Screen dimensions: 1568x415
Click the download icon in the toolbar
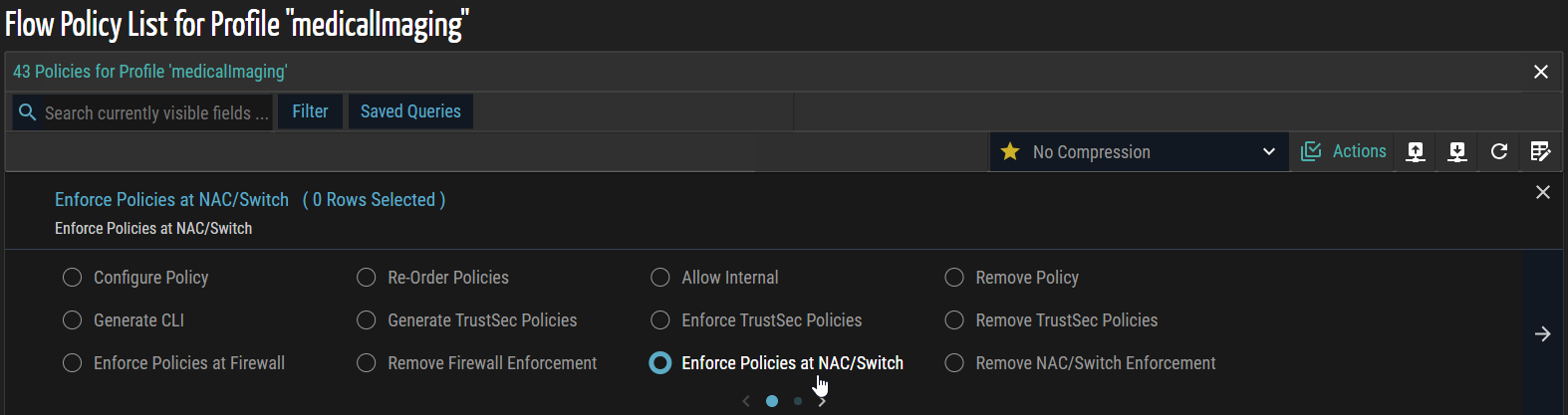click(1456, 151)
